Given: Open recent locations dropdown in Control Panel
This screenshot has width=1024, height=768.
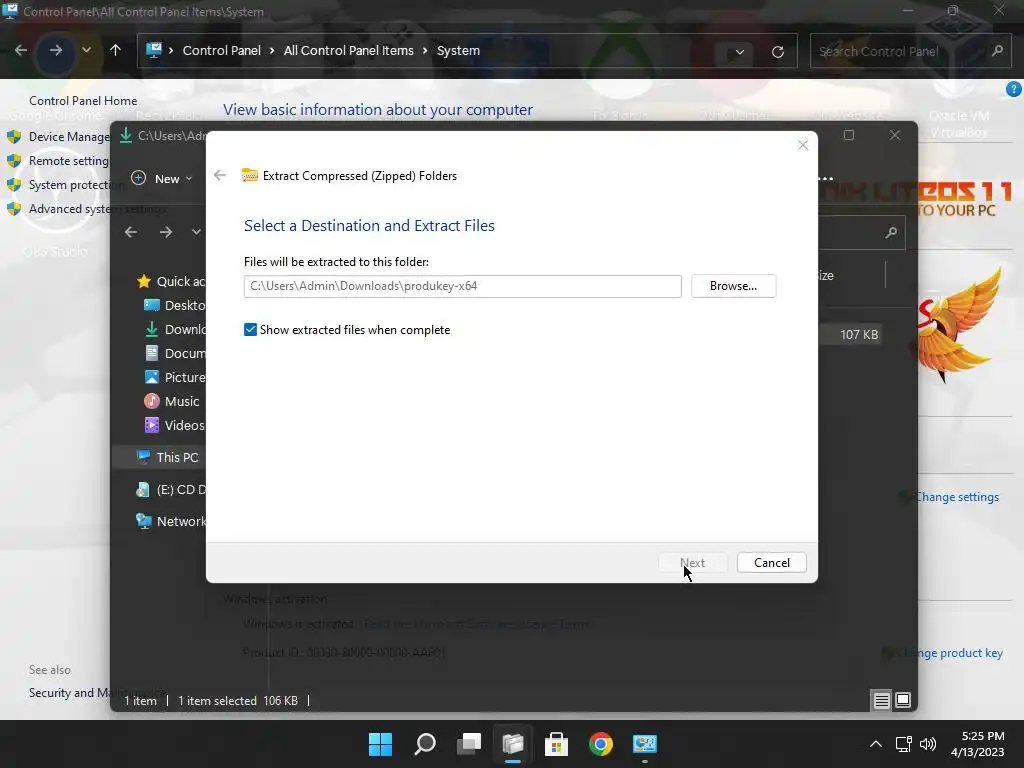Looking at the screenshot, I should point(86,50).
